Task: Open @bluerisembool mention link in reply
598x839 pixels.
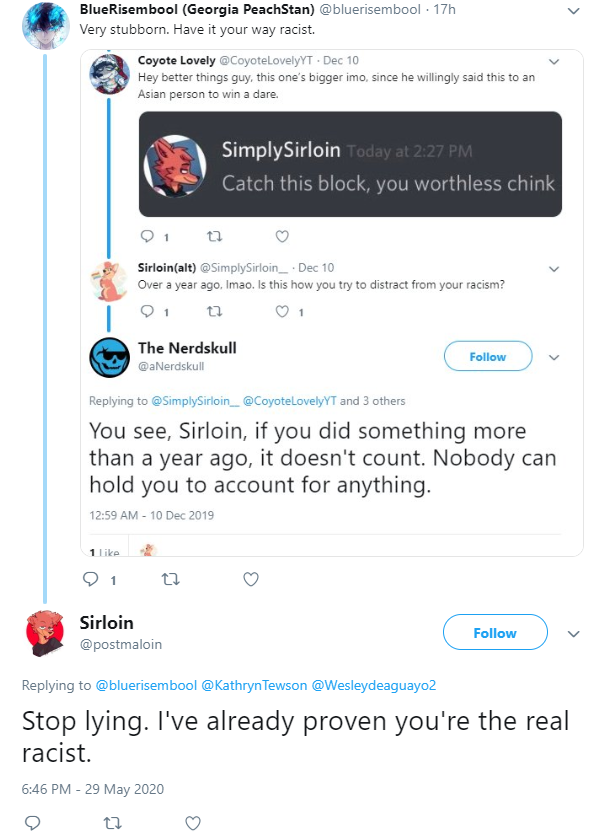Action: [x=146, y=685]
